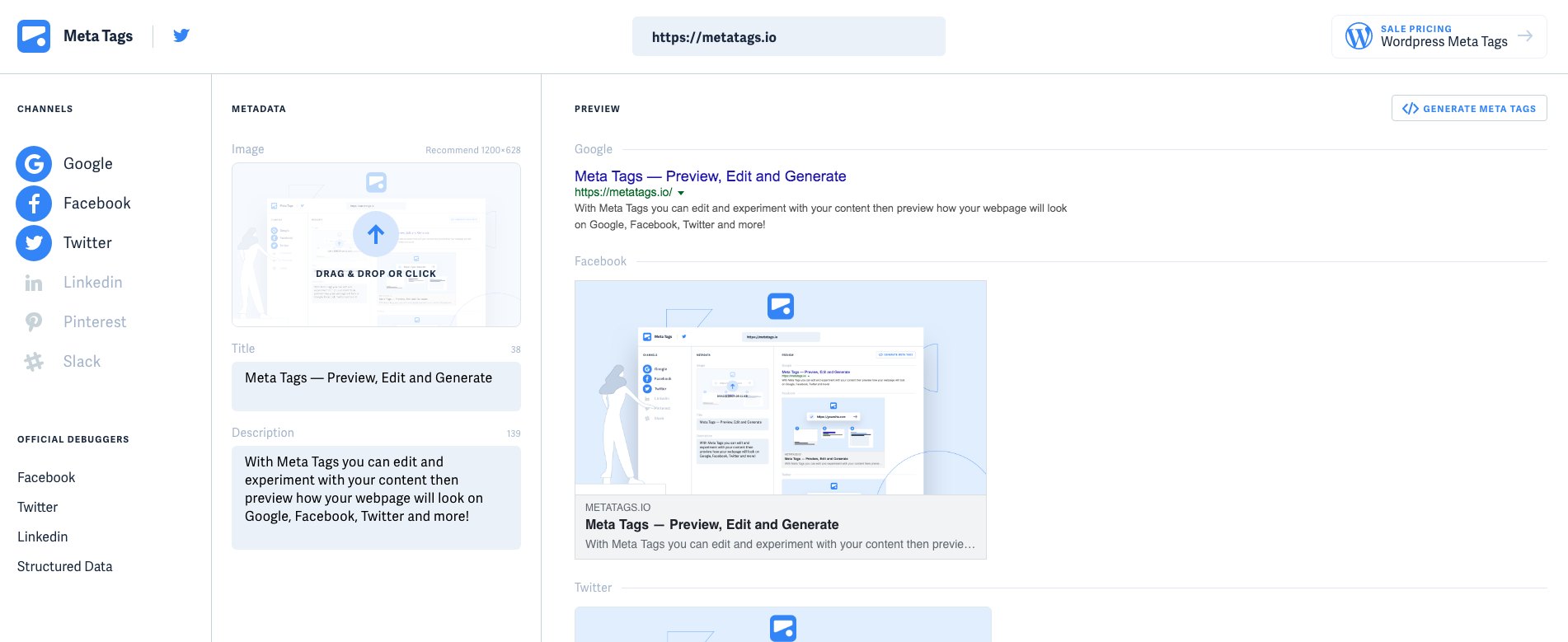Open the Twitter official debugger link

click(38, 507)
